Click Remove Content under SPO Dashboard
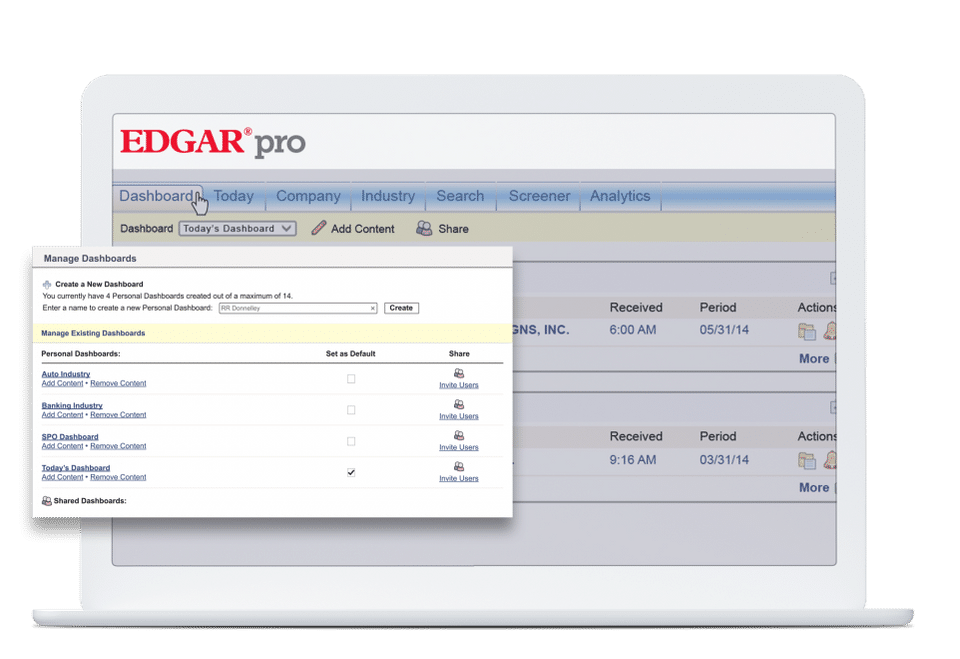 (118, 446)
